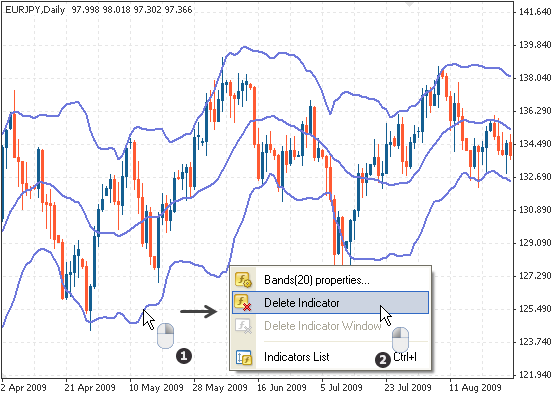555x398 pixels.
Task: Click the EURJPY,Daily chart title
Action: pos(35,10)
